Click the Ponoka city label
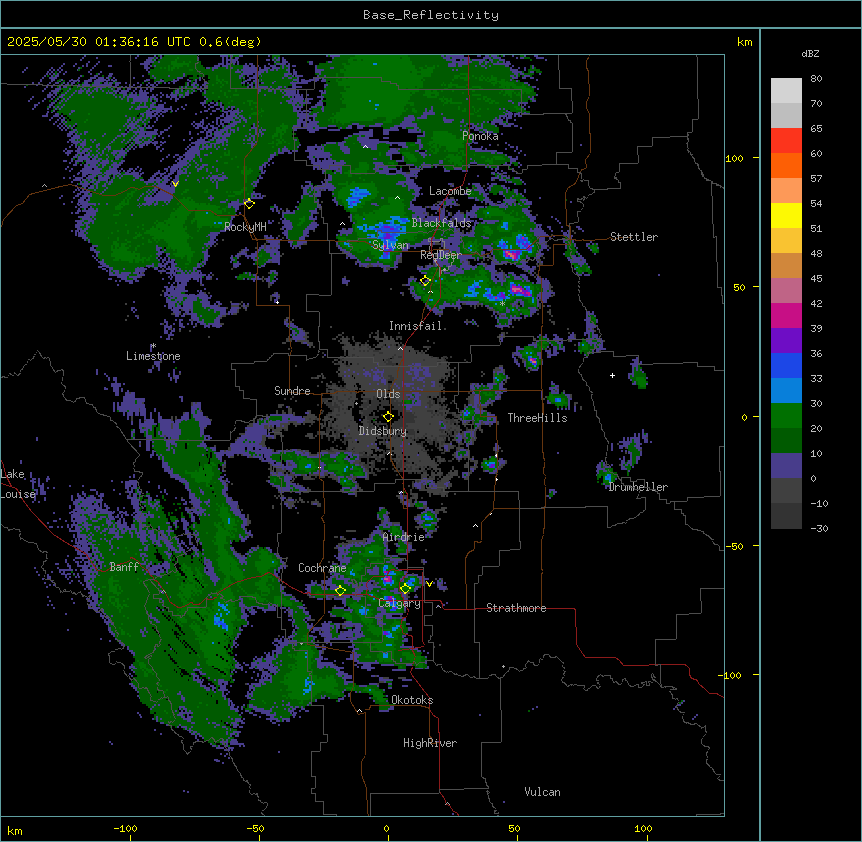 point(480,136)
